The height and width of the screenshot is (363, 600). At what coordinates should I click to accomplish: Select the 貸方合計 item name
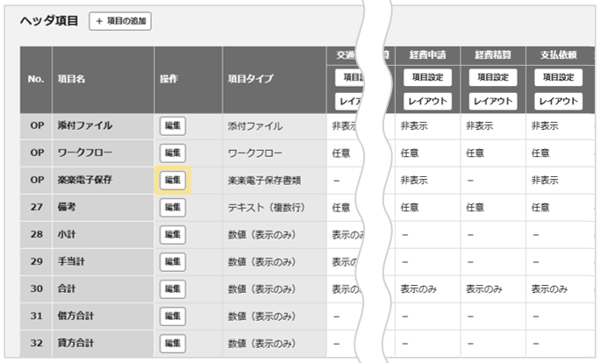tap(75, 343)
